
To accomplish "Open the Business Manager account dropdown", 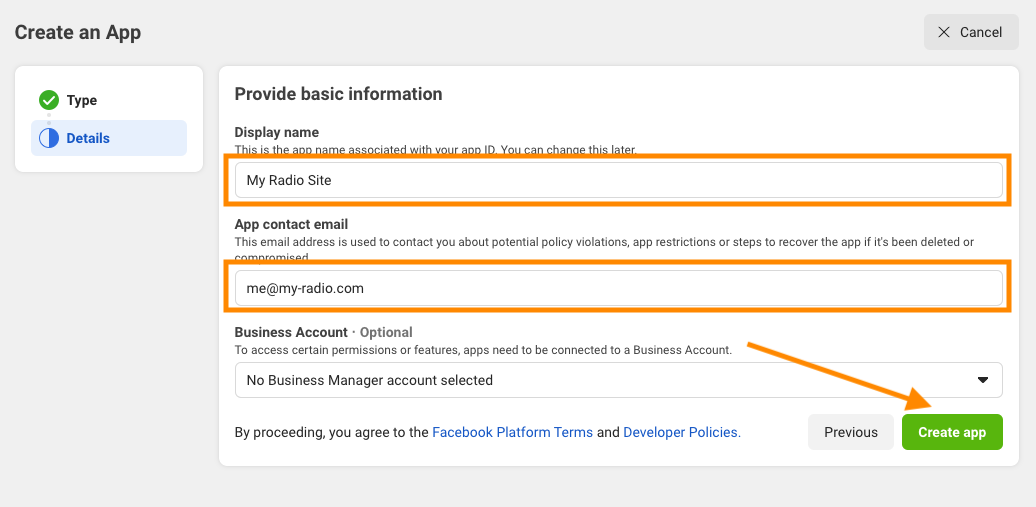I will click(x=618, y=380).
